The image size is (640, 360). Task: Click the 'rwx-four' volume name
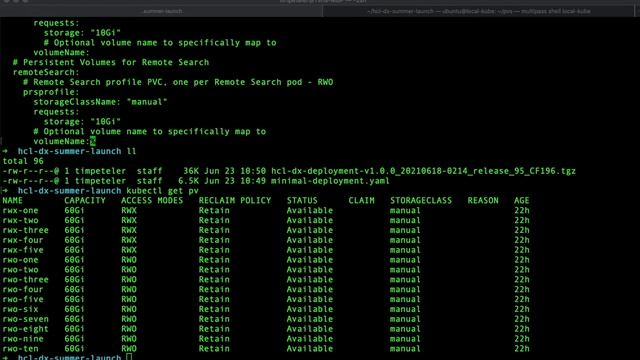tap(23, 240)
